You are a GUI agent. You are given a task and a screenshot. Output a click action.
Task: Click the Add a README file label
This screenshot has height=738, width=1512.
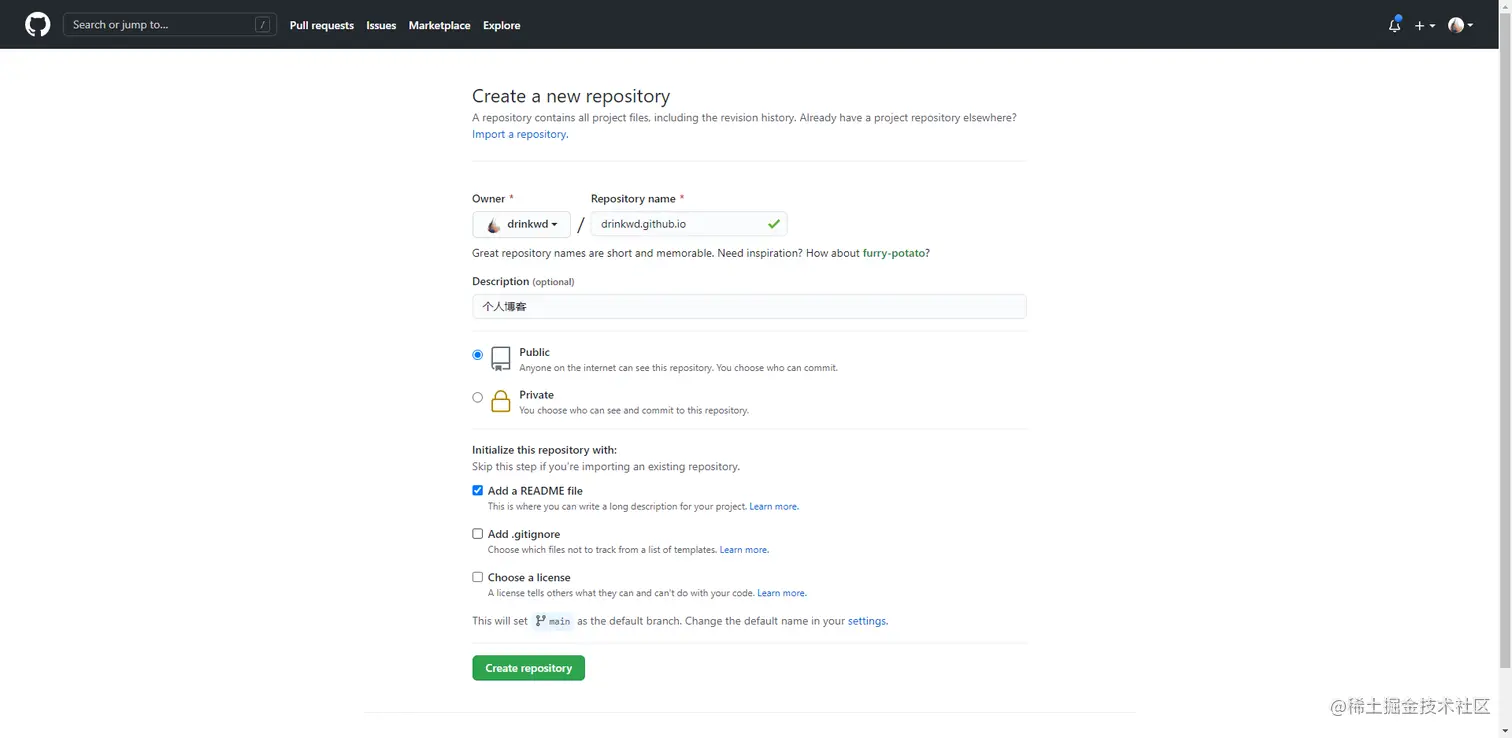[535, 491]
